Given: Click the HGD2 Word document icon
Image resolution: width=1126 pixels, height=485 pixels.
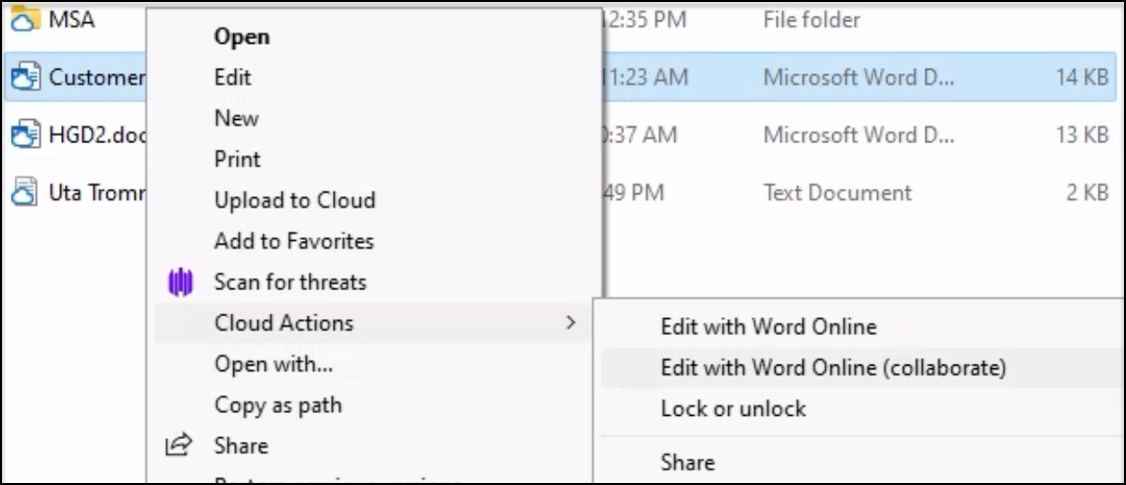Looking at the screenshot, I should [x=24, y=134].
